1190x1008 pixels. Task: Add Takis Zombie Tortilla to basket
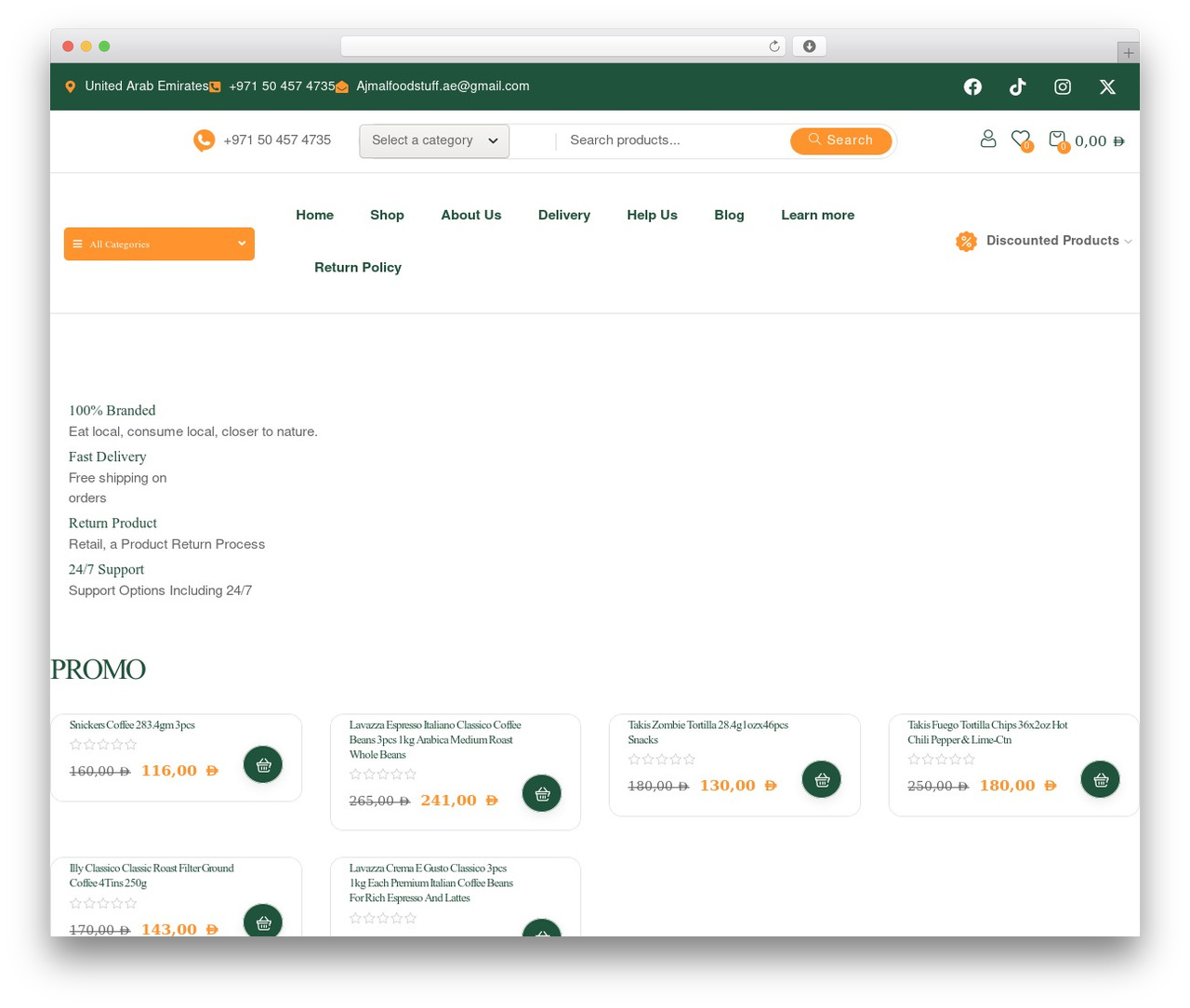click(822, 779)
